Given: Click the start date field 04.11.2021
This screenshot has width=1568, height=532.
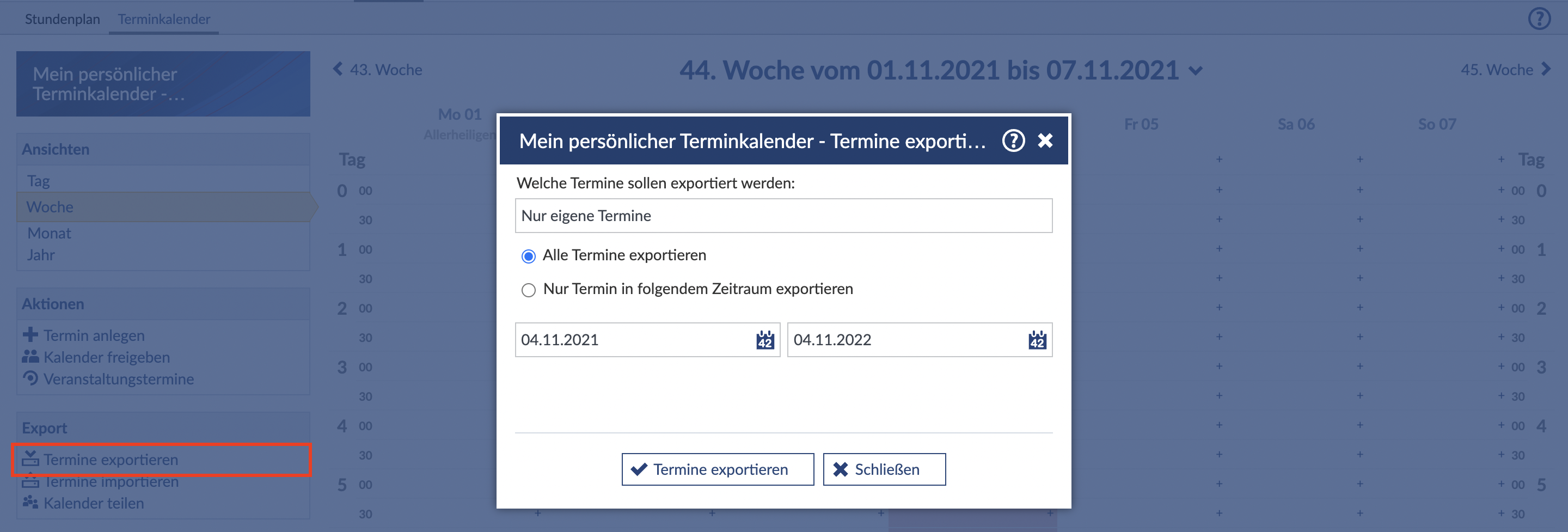Looking at the screenshot, I should pos(633,340).
